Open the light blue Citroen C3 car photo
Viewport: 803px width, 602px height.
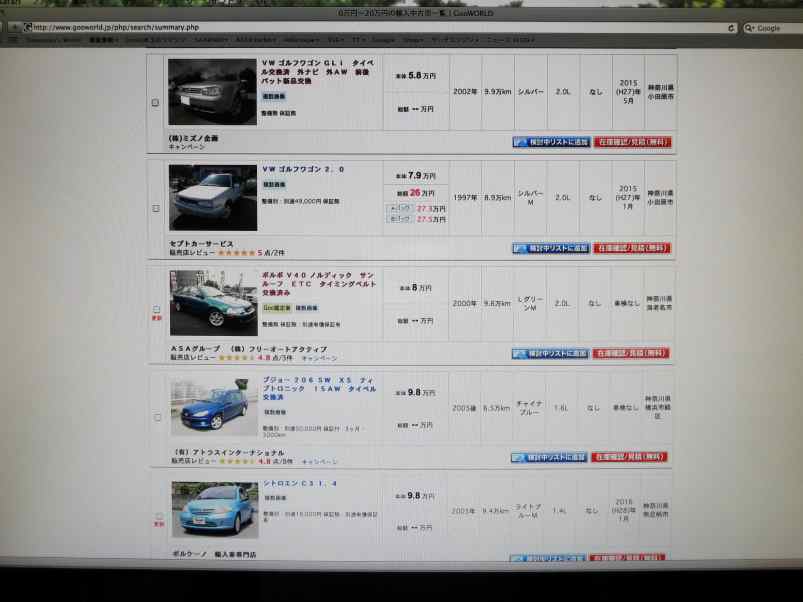coord(215,510)
